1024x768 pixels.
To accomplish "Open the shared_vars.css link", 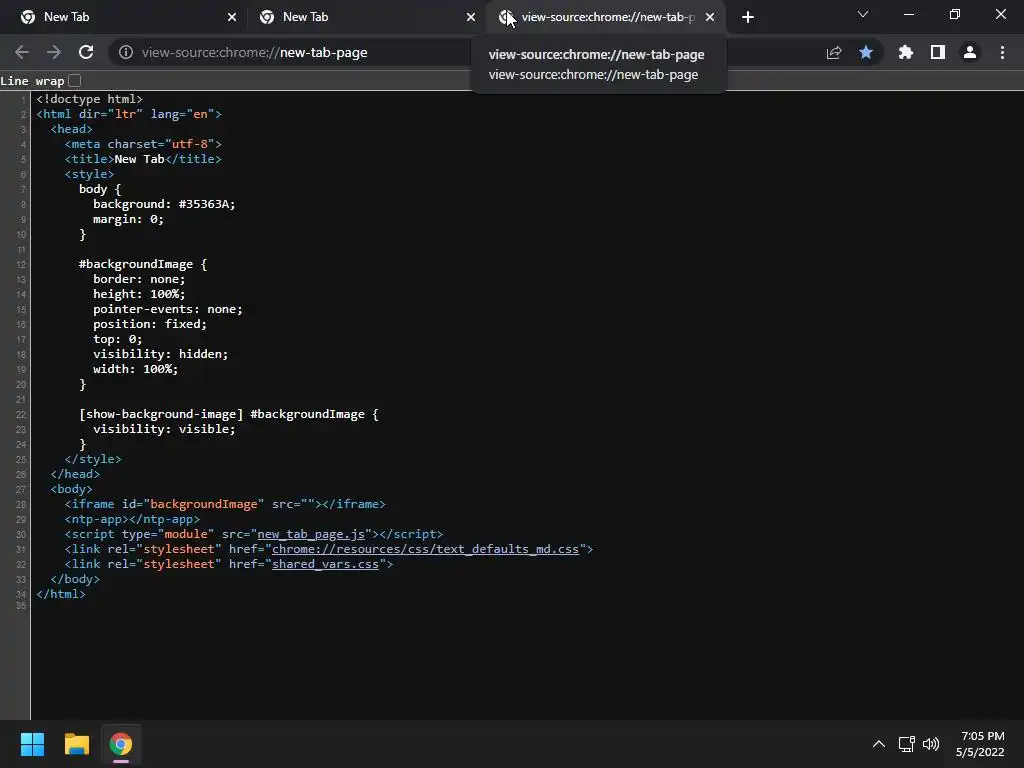I will coord(325,564).
